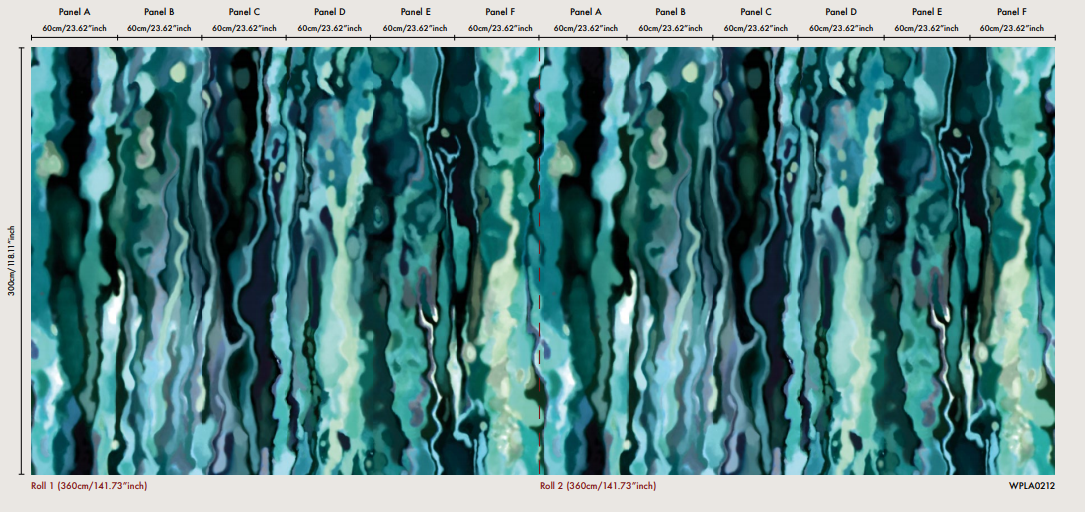Click the 300cm/118.11"inch height label

tap(12, 260)
